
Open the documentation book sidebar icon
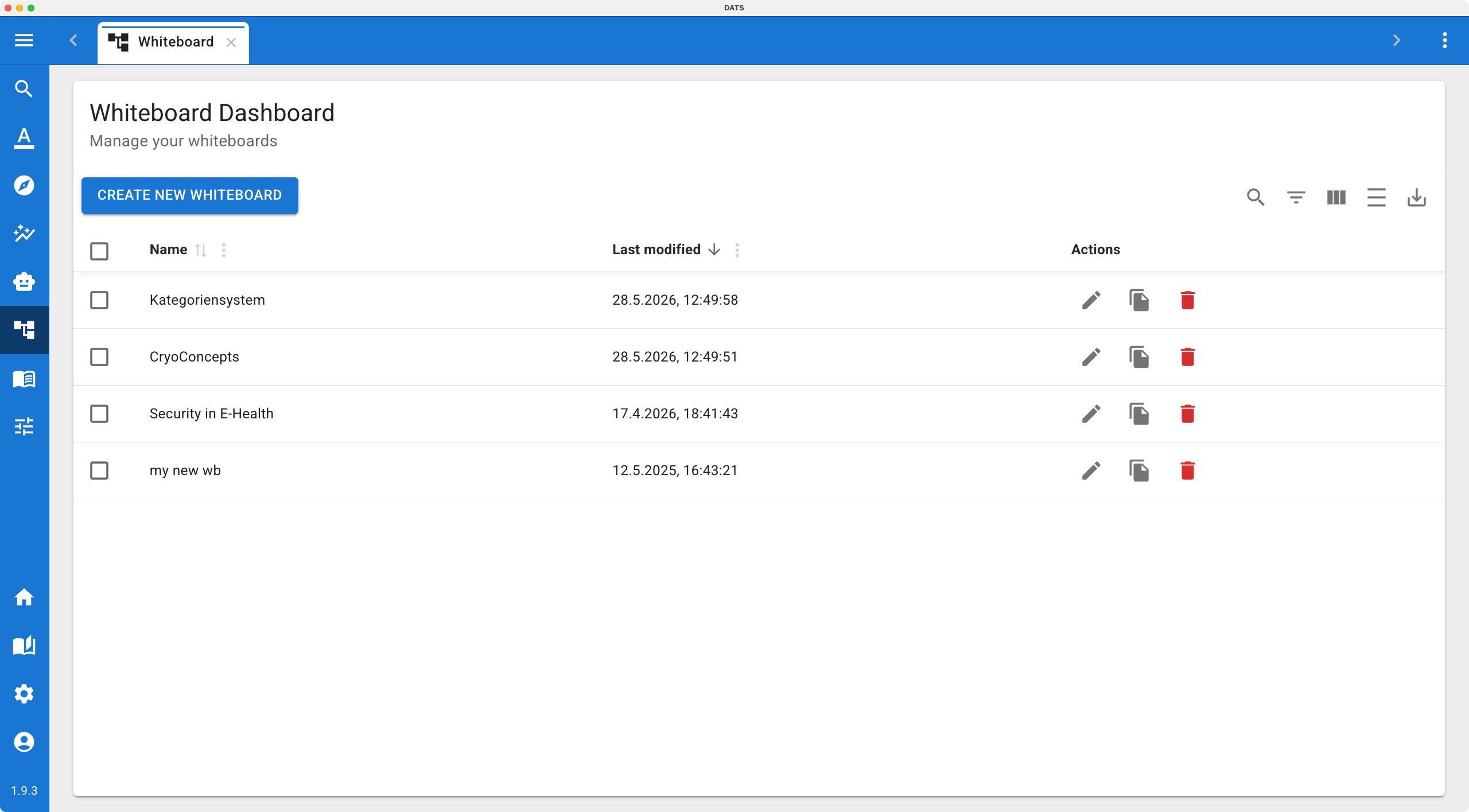click(x=24, y=646)
